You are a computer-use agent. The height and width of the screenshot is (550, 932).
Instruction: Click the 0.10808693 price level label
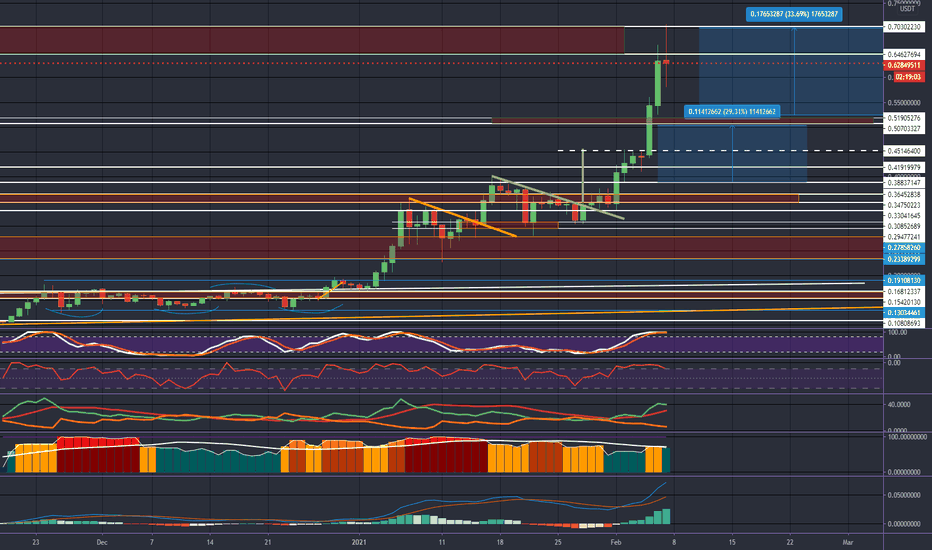904,323
